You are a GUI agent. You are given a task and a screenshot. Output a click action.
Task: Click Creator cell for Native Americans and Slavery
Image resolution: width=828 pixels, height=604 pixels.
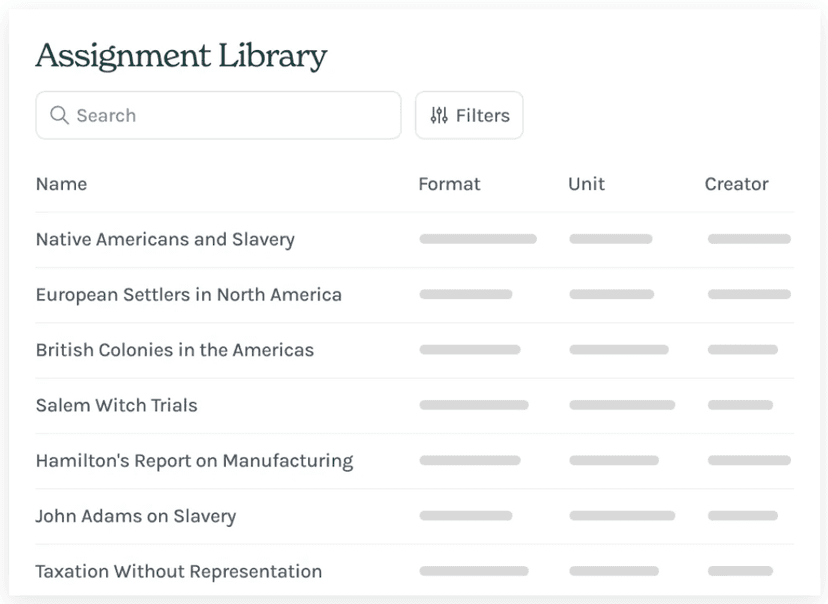(x=748, y=240)
